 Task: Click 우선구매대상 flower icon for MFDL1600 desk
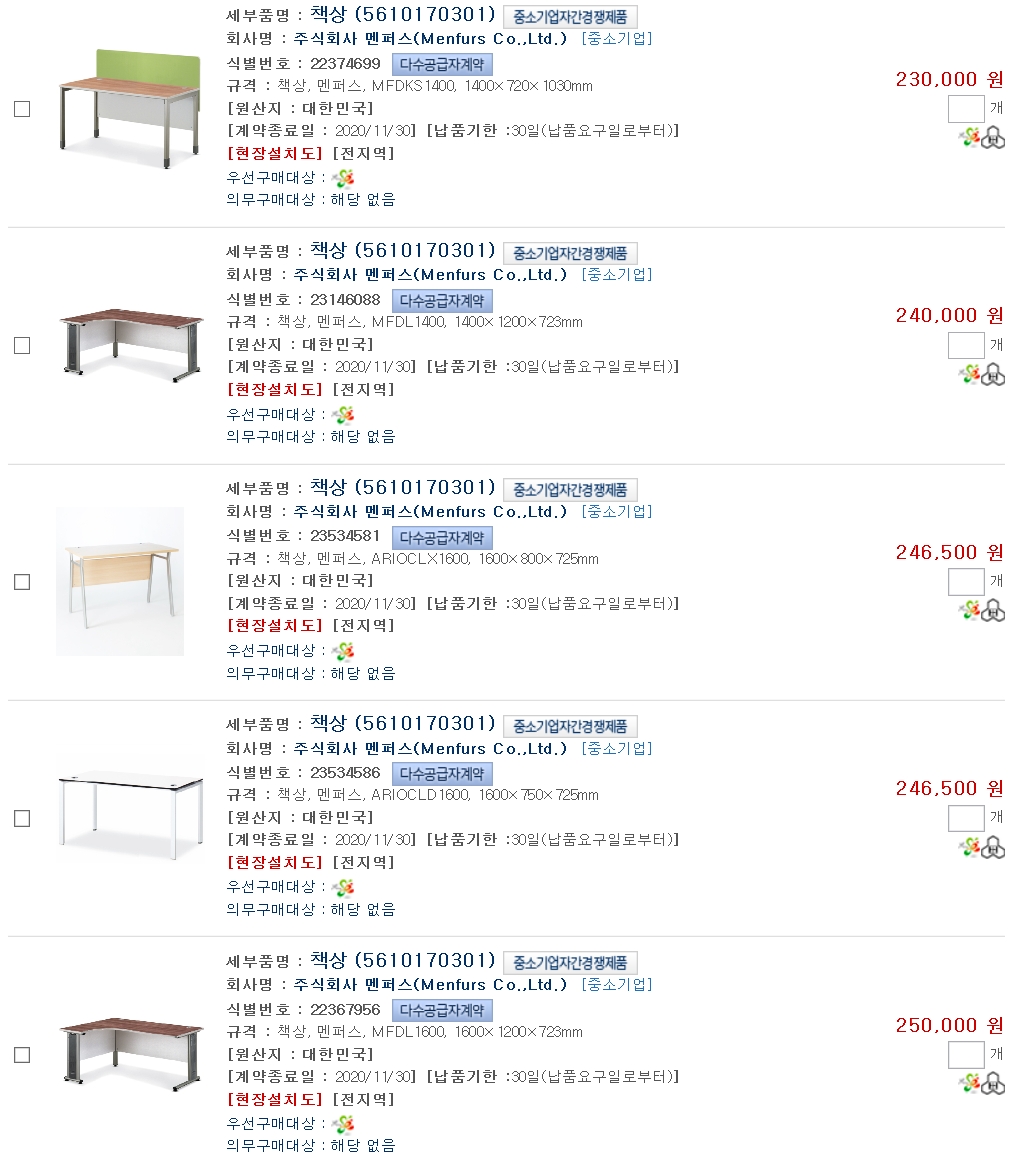click(x=344, y=1124)
